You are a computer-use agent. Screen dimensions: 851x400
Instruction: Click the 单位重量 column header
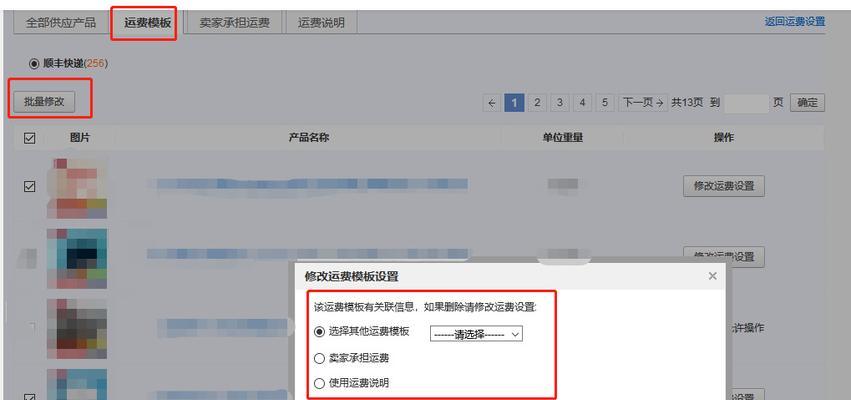tap(562, 138)
